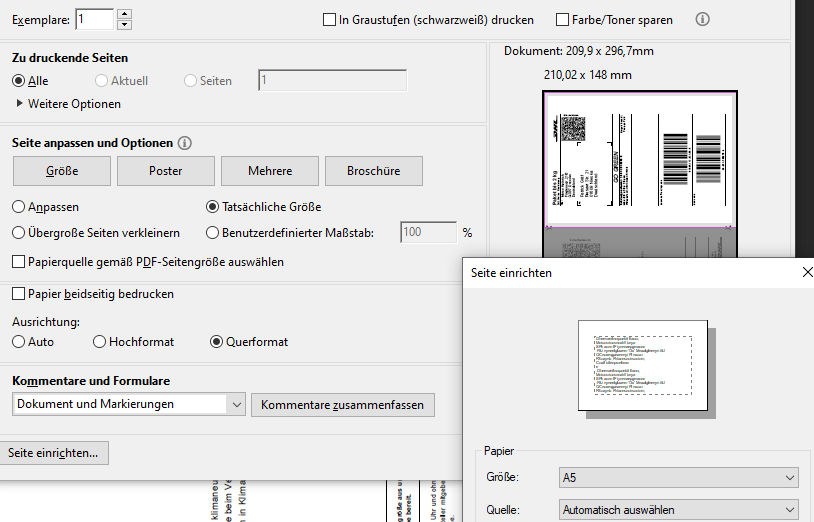
Task: Select the Anpassen radio option
Action: 19,207
